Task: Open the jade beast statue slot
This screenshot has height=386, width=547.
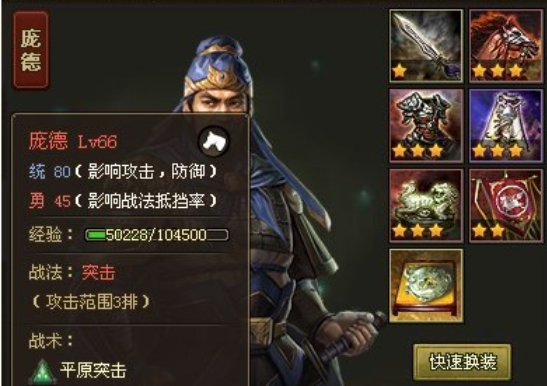Action: pyautogui.click(x=426, y=206)
